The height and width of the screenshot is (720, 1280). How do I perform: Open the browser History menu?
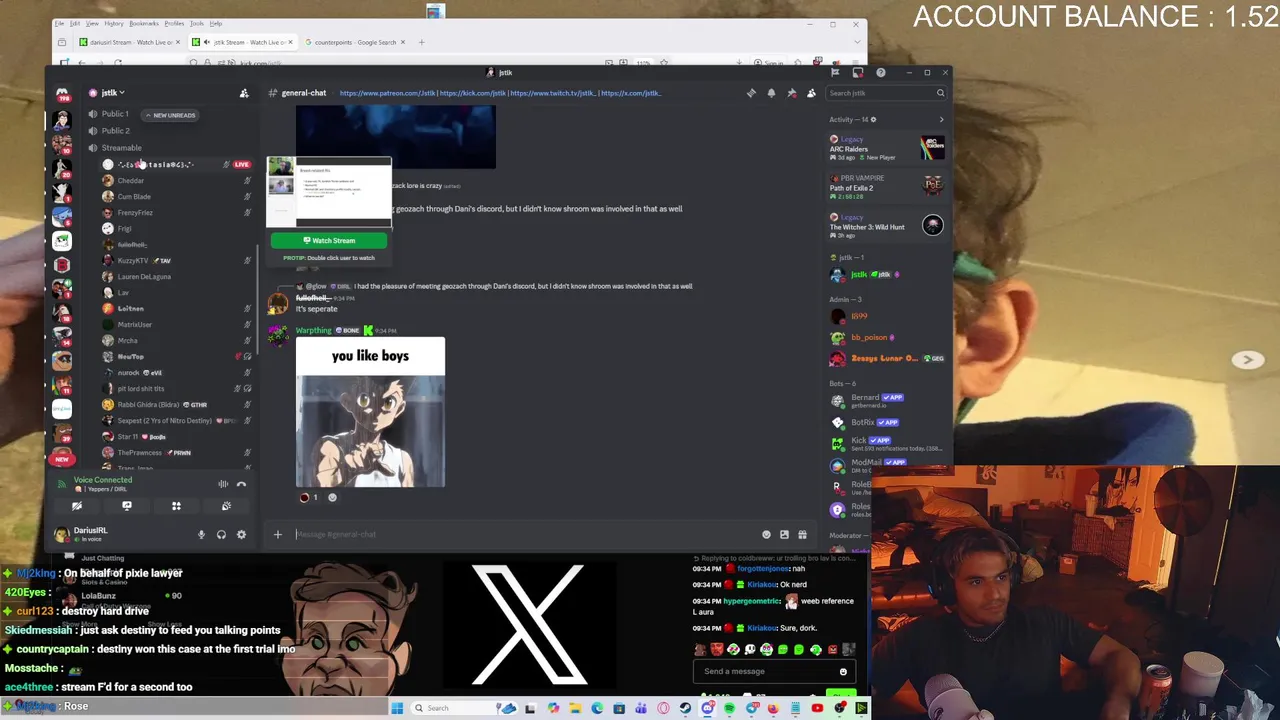click(x=114, y=23)
